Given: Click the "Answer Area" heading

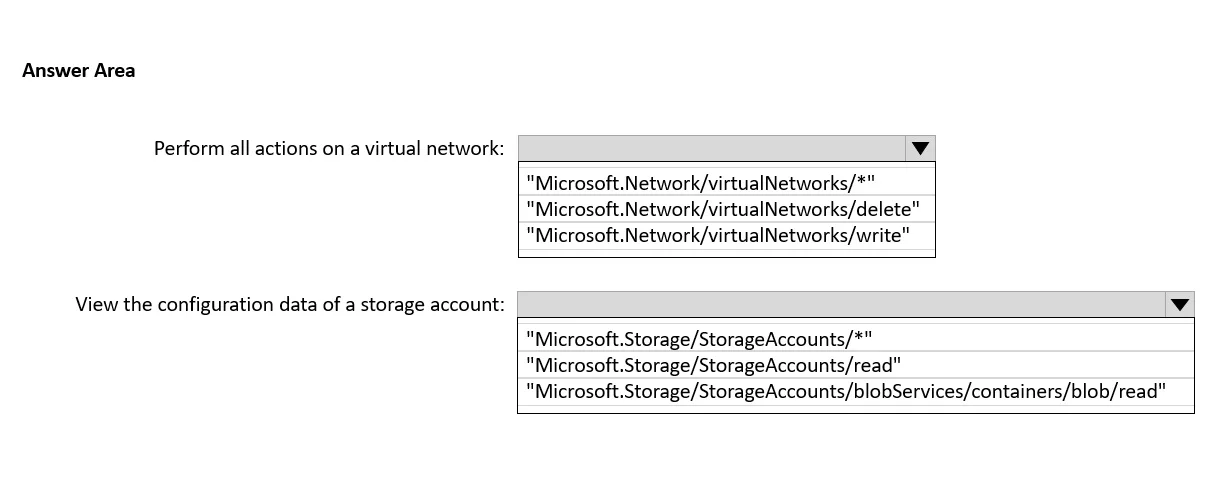Looking at the screenshot, I should pos(78,70).
